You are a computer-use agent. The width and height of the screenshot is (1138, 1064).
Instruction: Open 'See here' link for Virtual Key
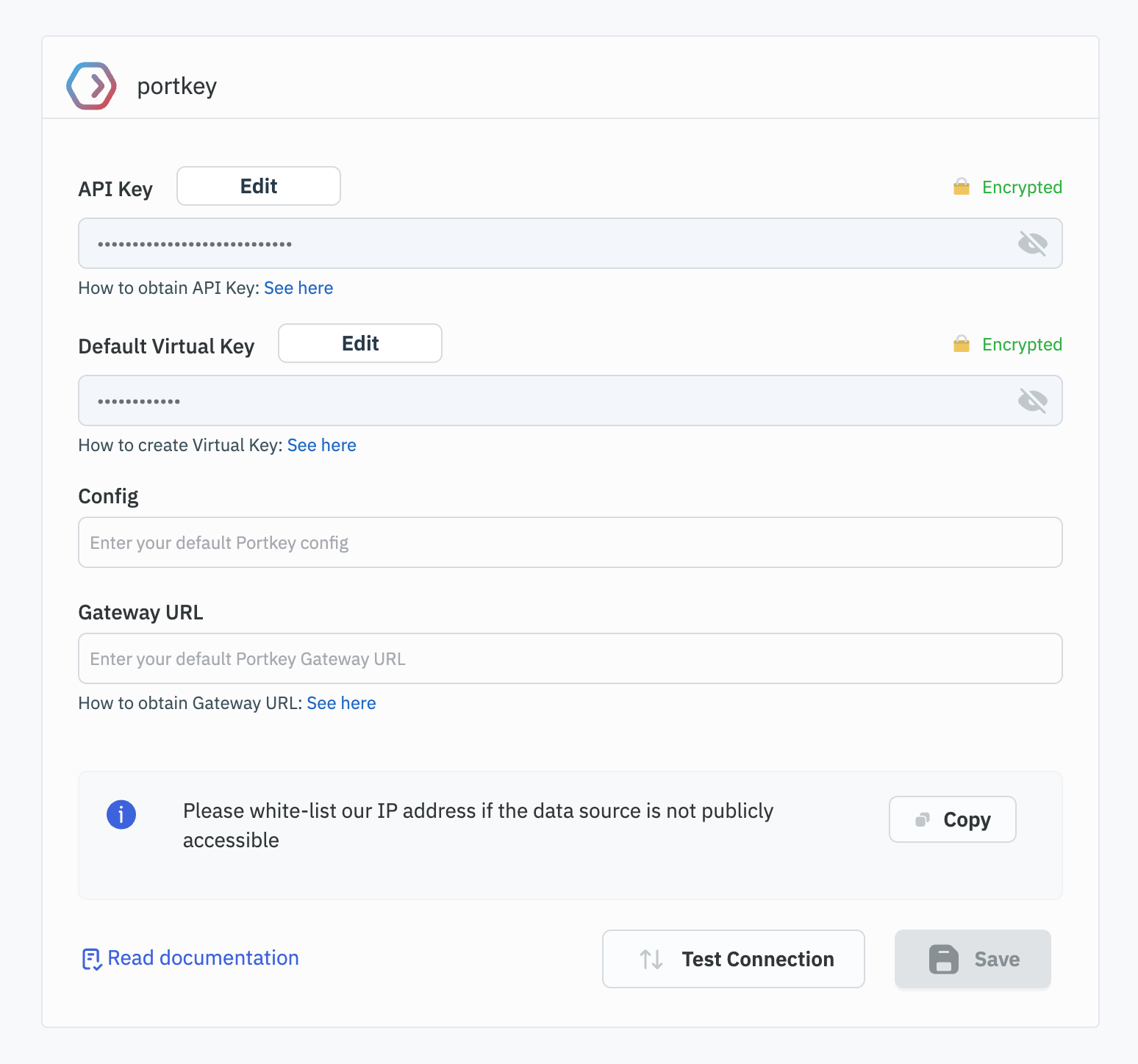(x=321, y=445)
